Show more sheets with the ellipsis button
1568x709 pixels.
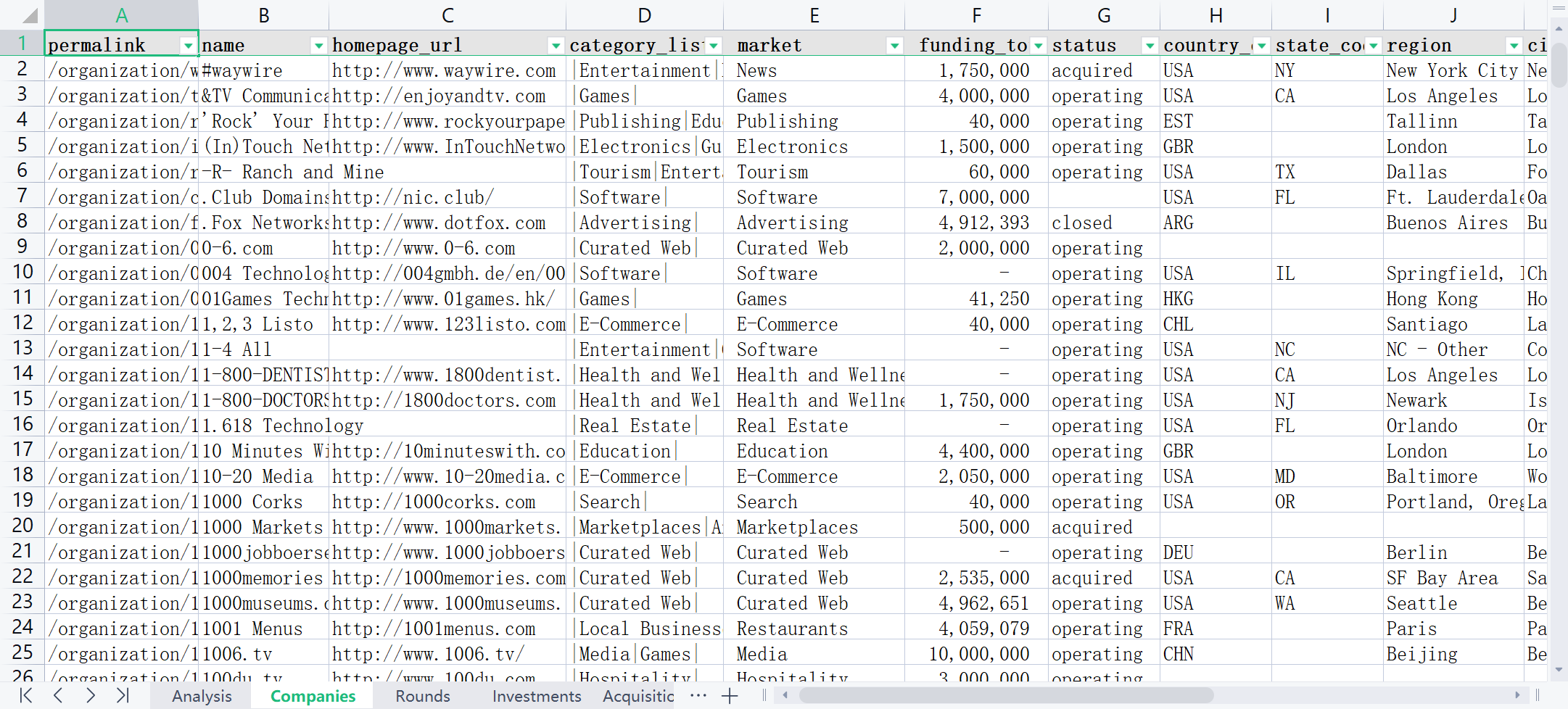tap(698, 696)
